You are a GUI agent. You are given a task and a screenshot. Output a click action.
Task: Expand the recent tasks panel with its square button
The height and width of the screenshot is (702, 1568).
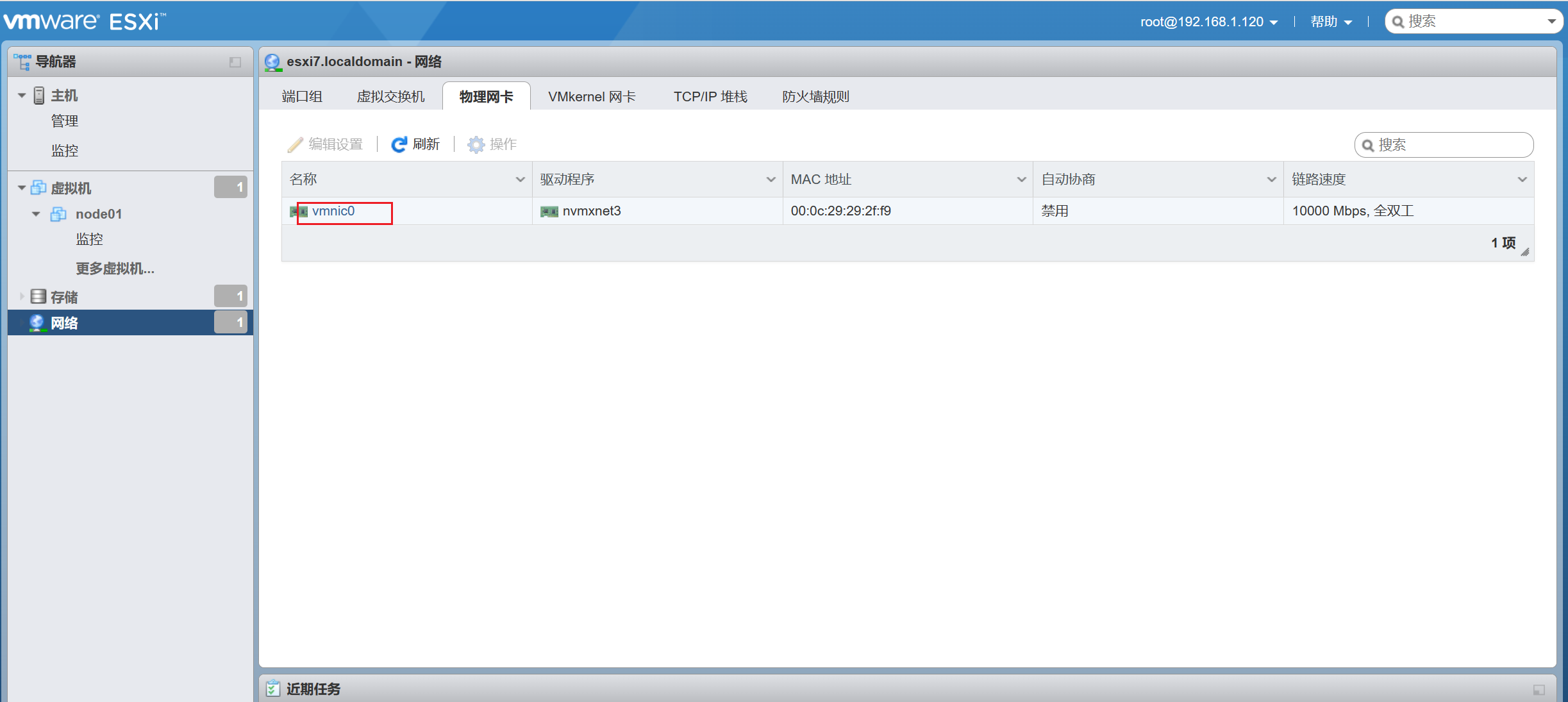[x=1539, y=690]
